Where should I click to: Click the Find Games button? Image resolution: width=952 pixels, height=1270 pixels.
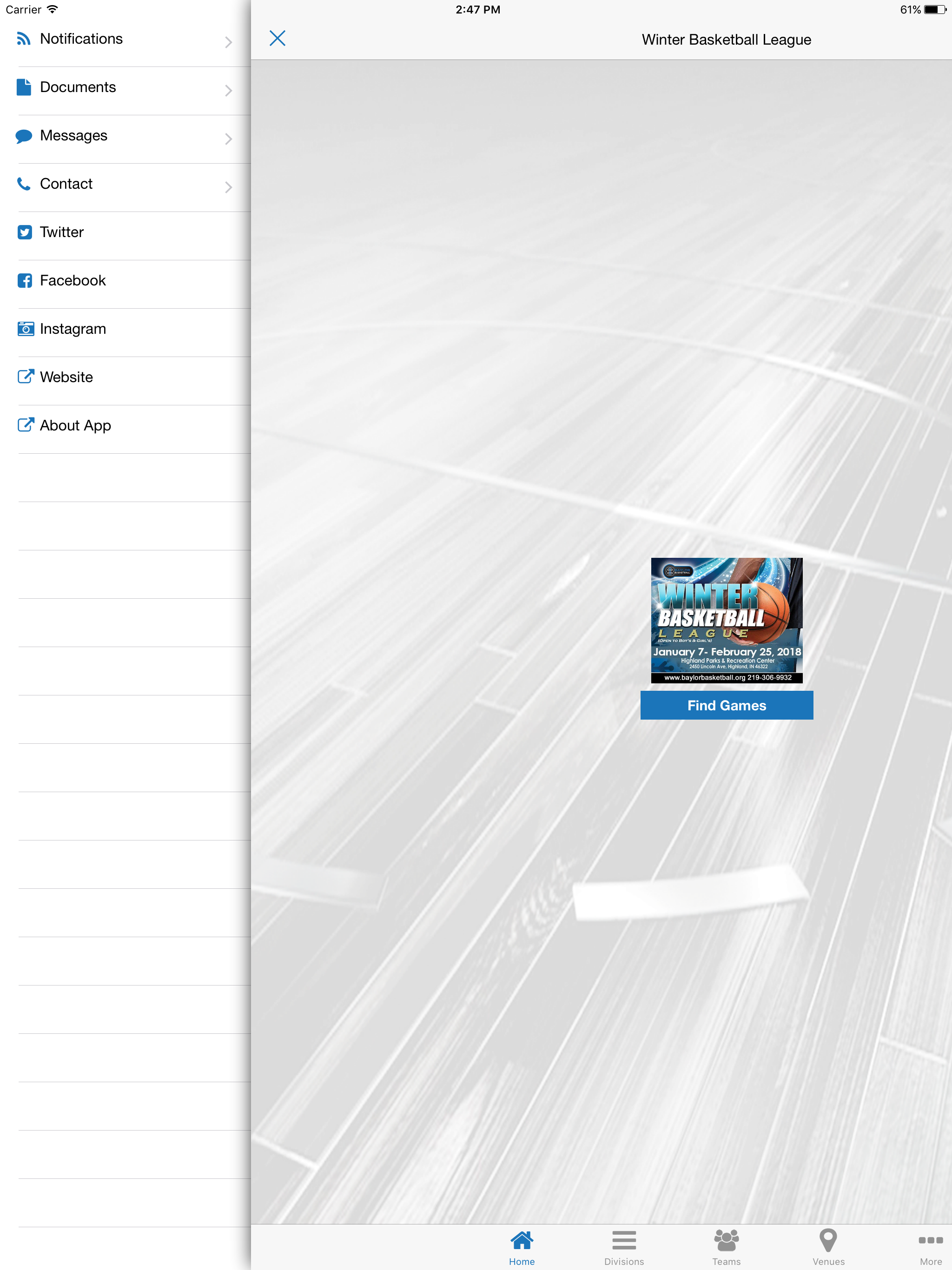[x=727, y=705]
